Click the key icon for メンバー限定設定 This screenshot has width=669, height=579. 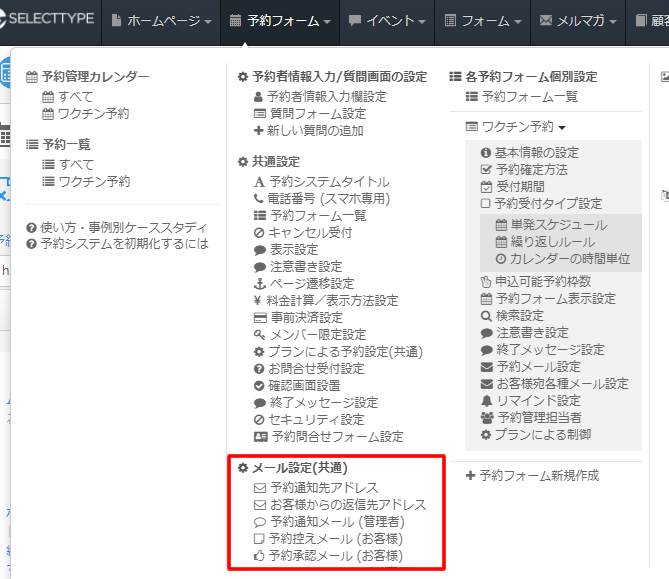259,335
